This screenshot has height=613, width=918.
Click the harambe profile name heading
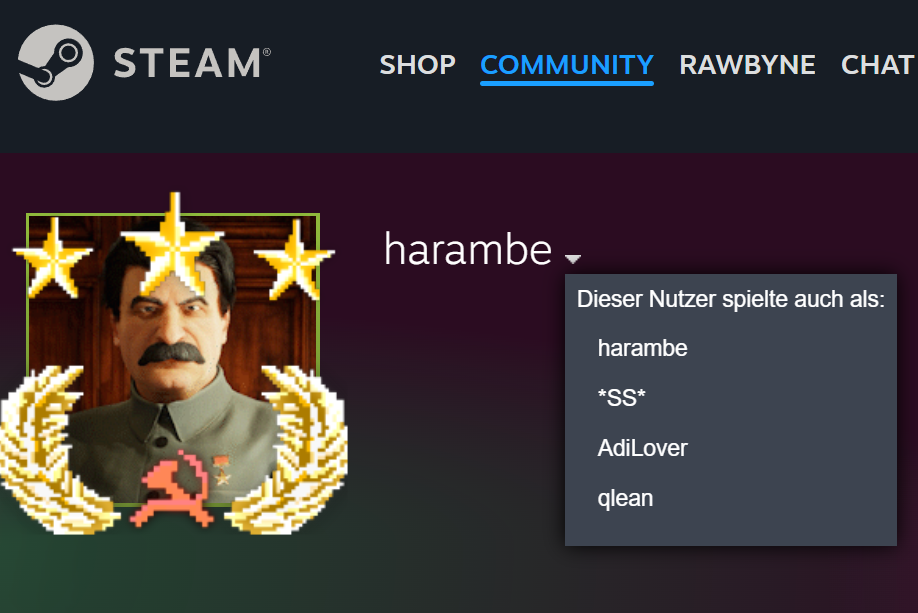pos(468,249)
